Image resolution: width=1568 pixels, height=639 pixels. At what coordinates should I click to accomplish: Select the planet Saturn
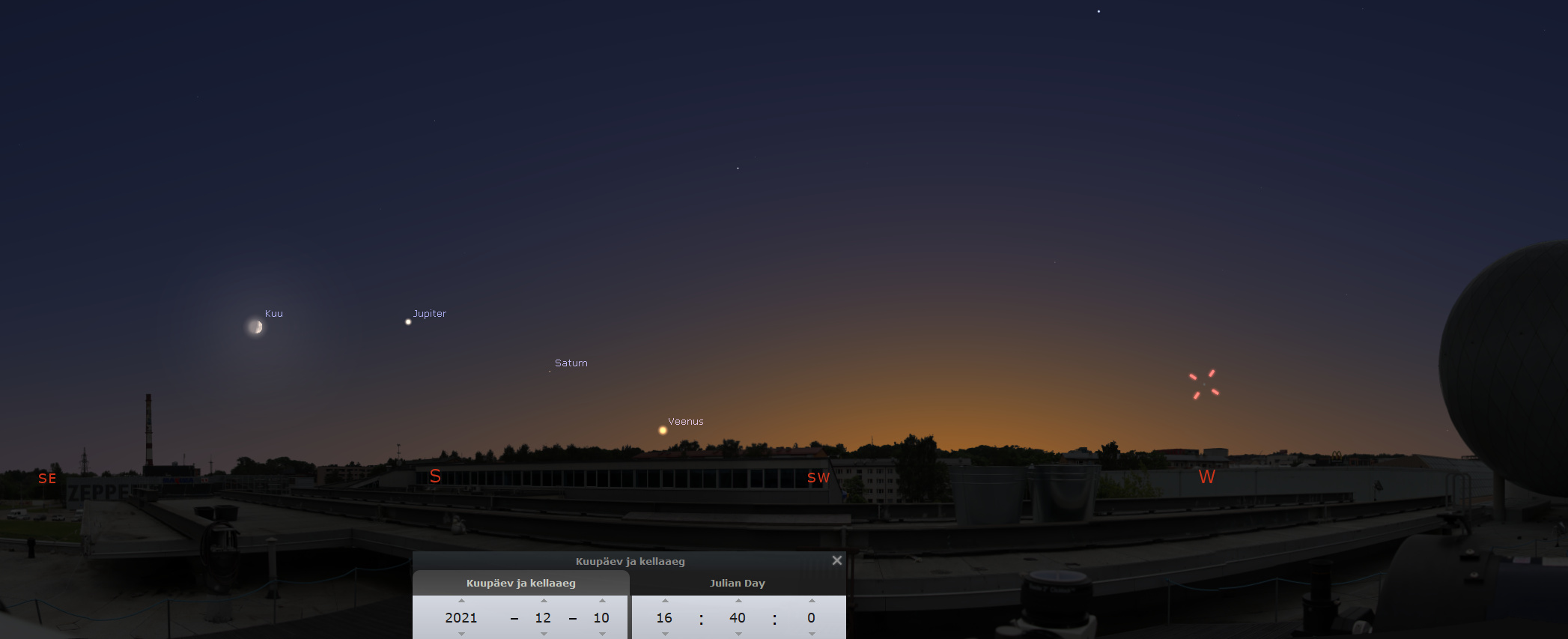[550, 372]
